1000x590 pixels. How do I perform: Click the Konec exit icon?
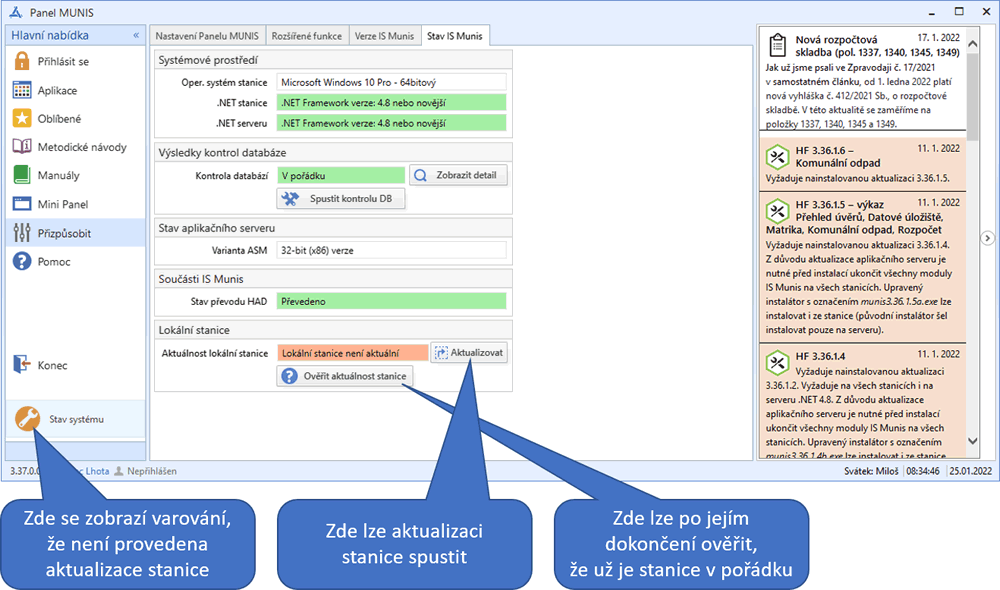point(22,365)
